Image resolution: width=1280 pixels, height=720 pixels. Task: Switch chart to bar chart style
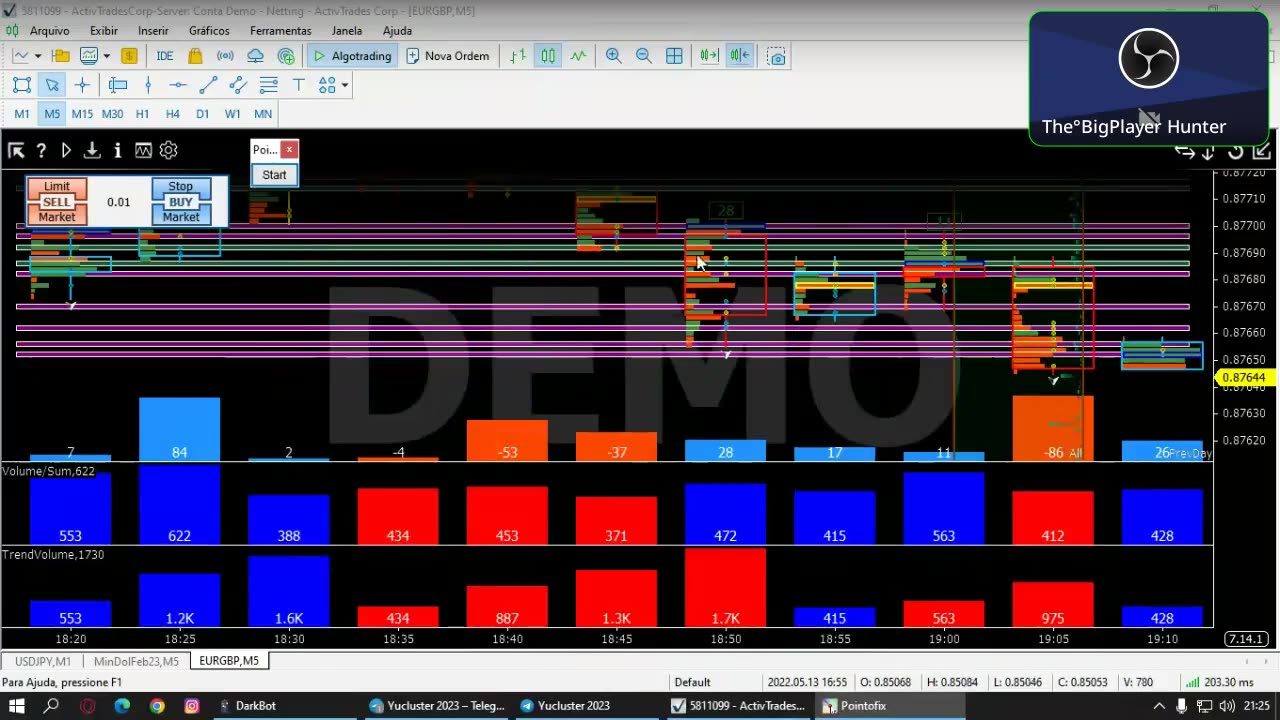point(518,56)
